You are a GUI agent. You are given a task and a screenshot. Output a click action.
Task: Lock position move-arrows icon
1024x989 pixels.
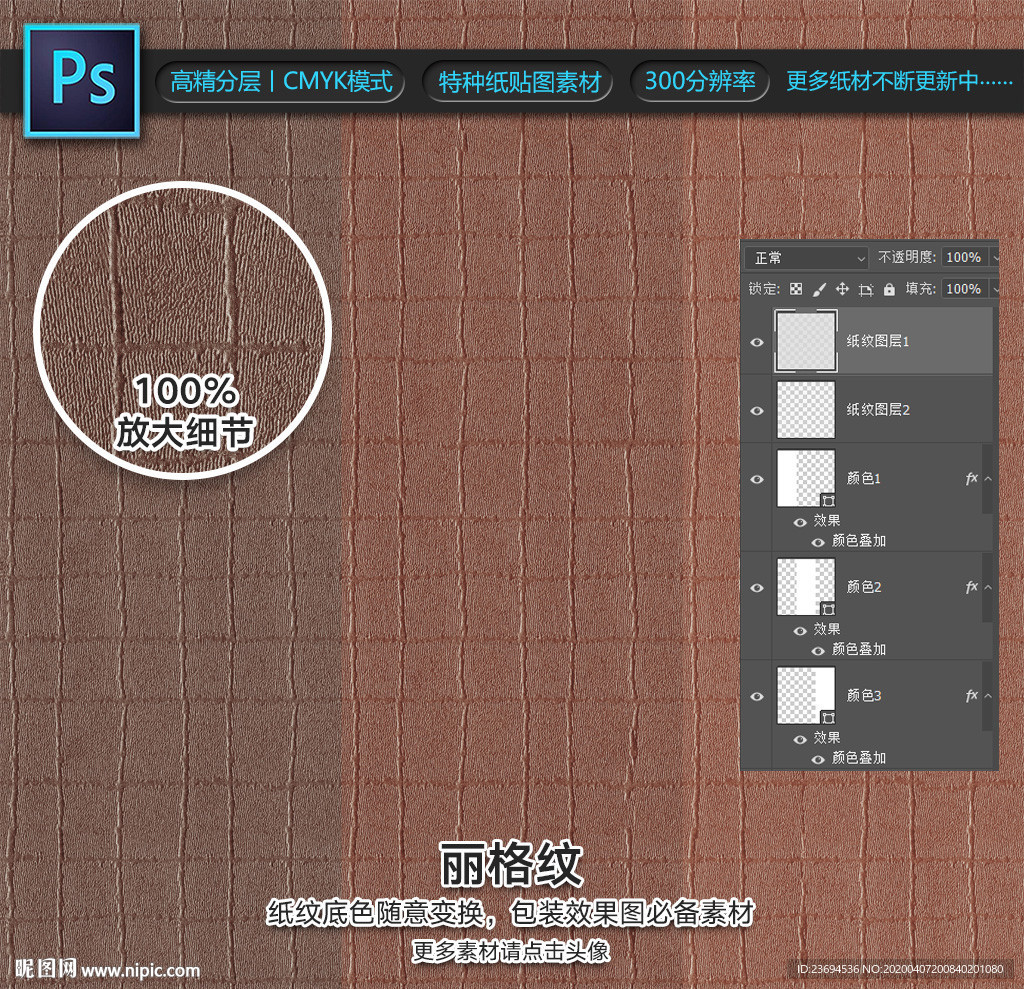coord(842,289)
